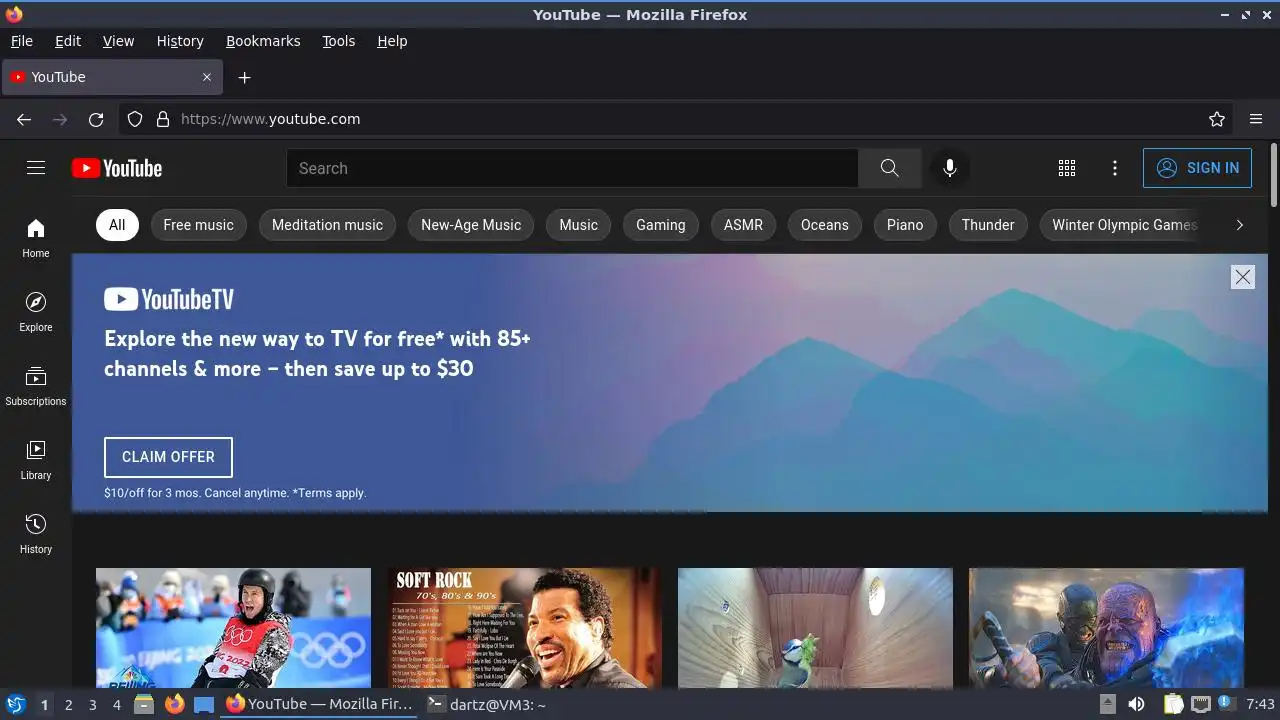This screenshot has height=720, width=1280.
Task: Click the CLAIM OFFER button
Action: 168,457
